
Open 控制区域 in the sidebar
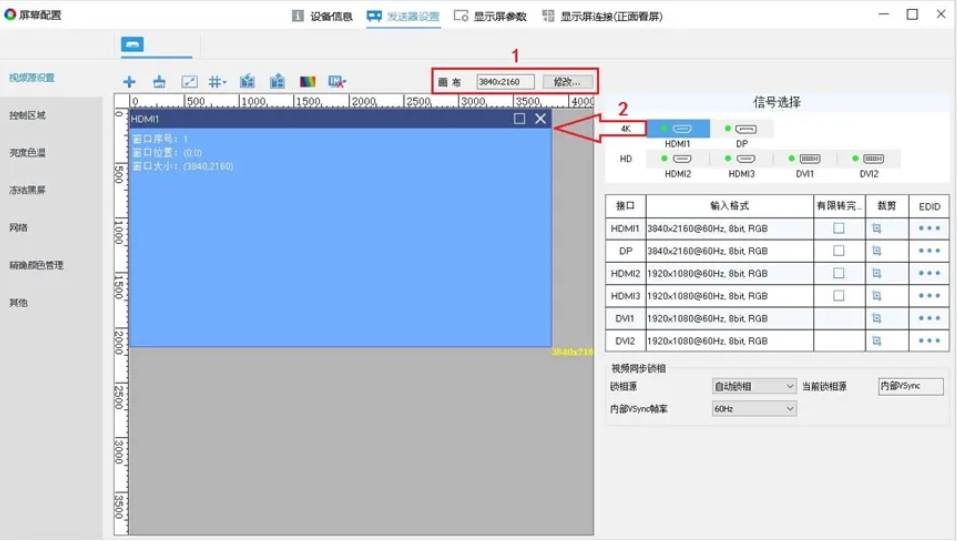pyautogui.click(x=27, y=115)
